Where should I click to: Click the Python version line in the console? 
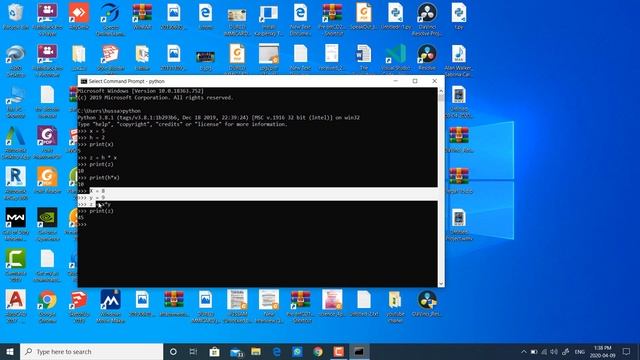[219, 118]
